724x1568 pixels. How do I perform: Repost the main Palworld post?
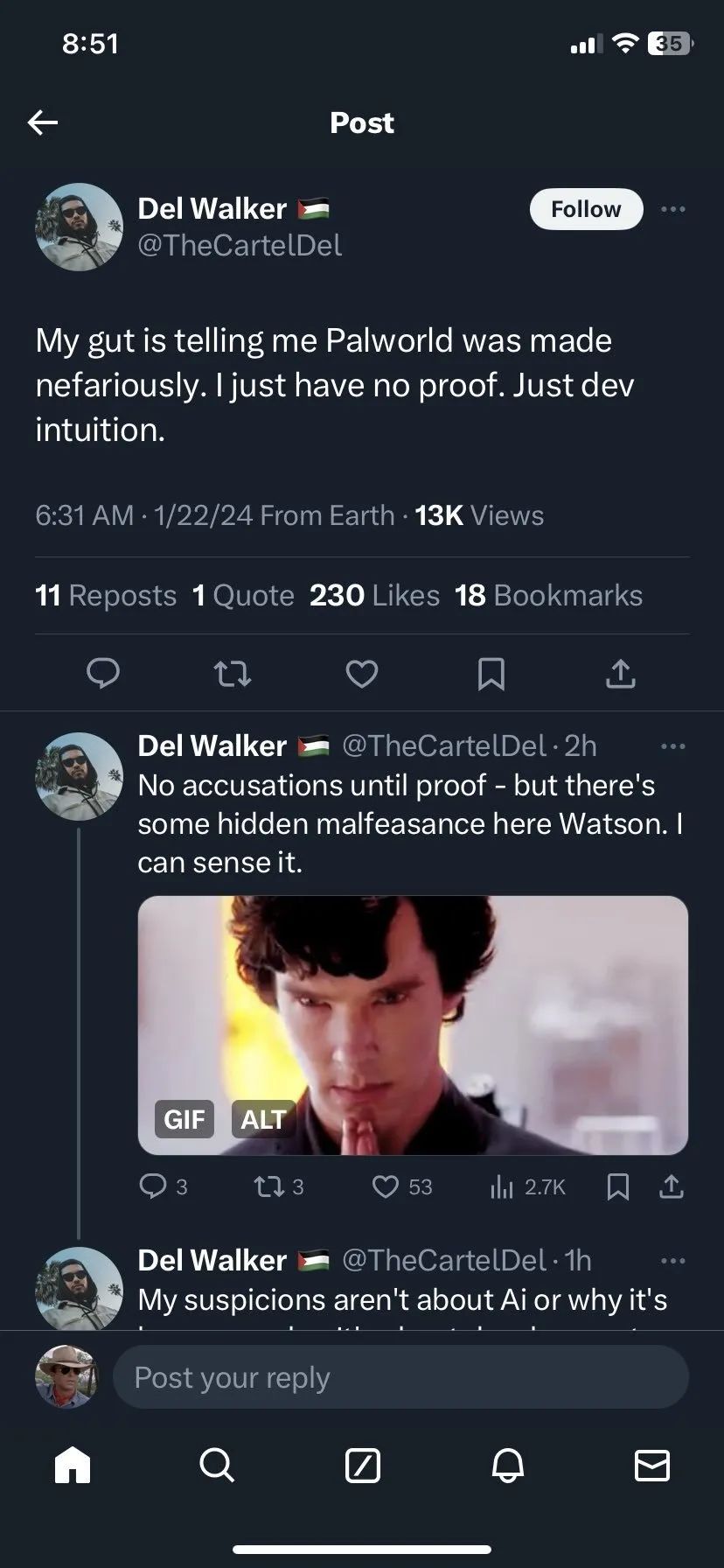(x=233, y=673)
